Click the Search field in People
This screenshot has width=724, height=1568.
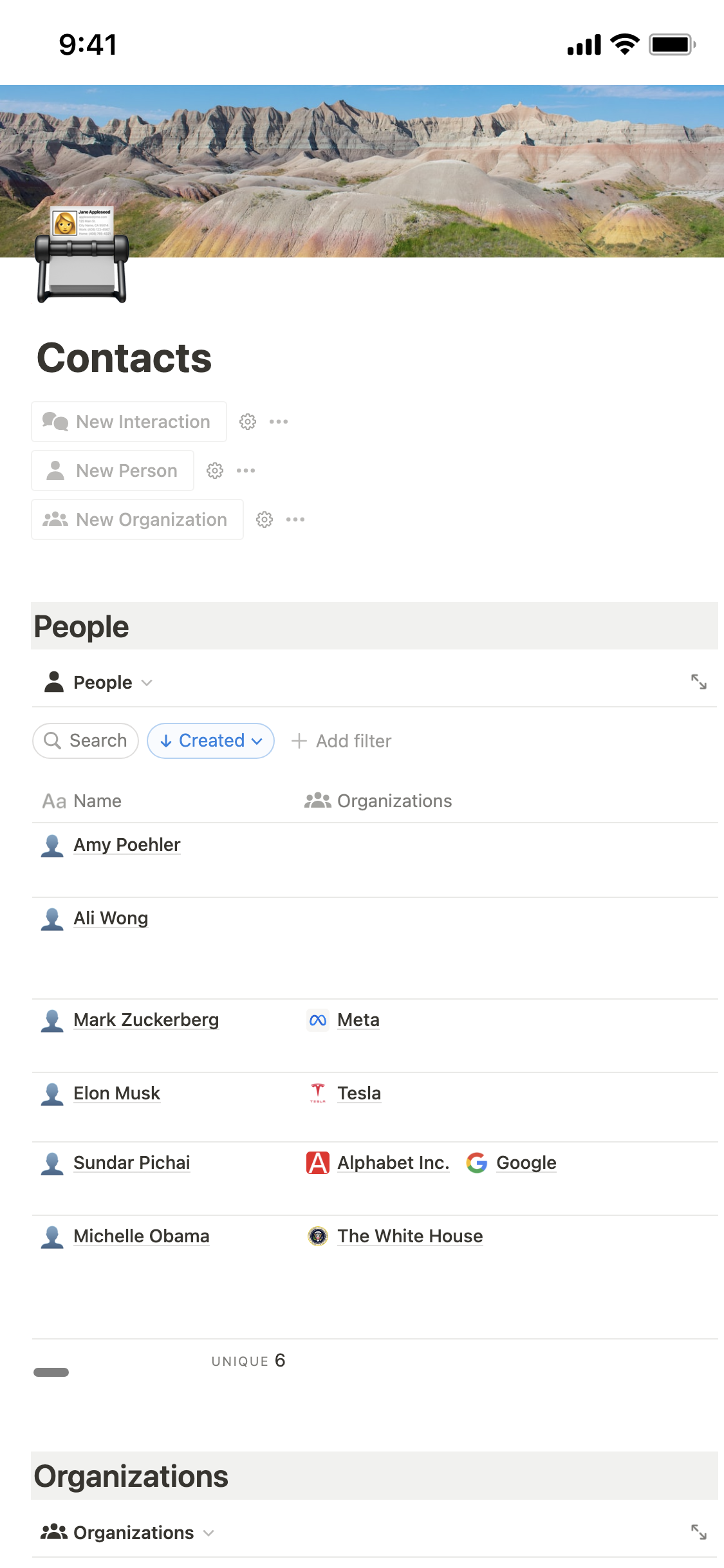[86, 741]
